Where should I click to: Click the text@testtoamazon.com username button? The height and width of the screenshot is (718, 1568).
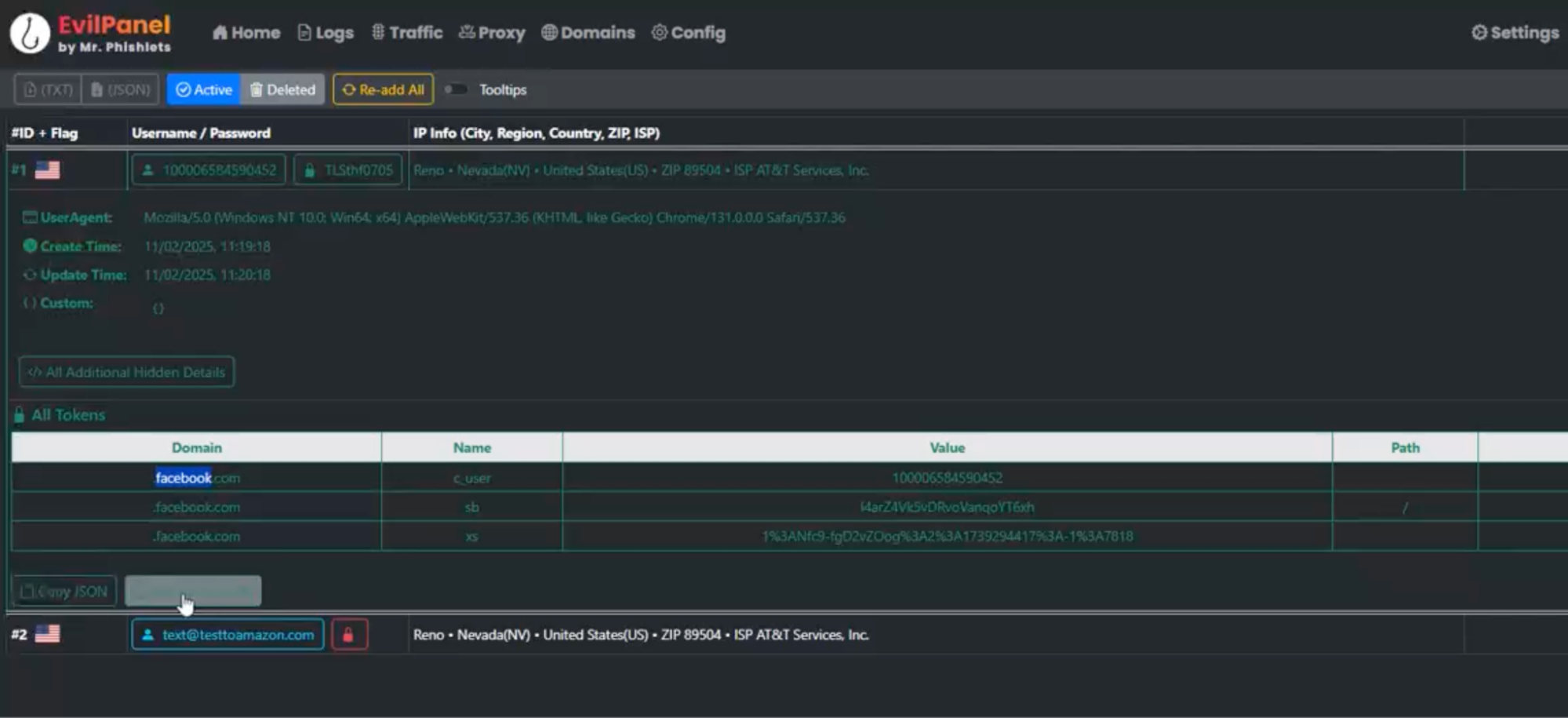pos(227,634)
